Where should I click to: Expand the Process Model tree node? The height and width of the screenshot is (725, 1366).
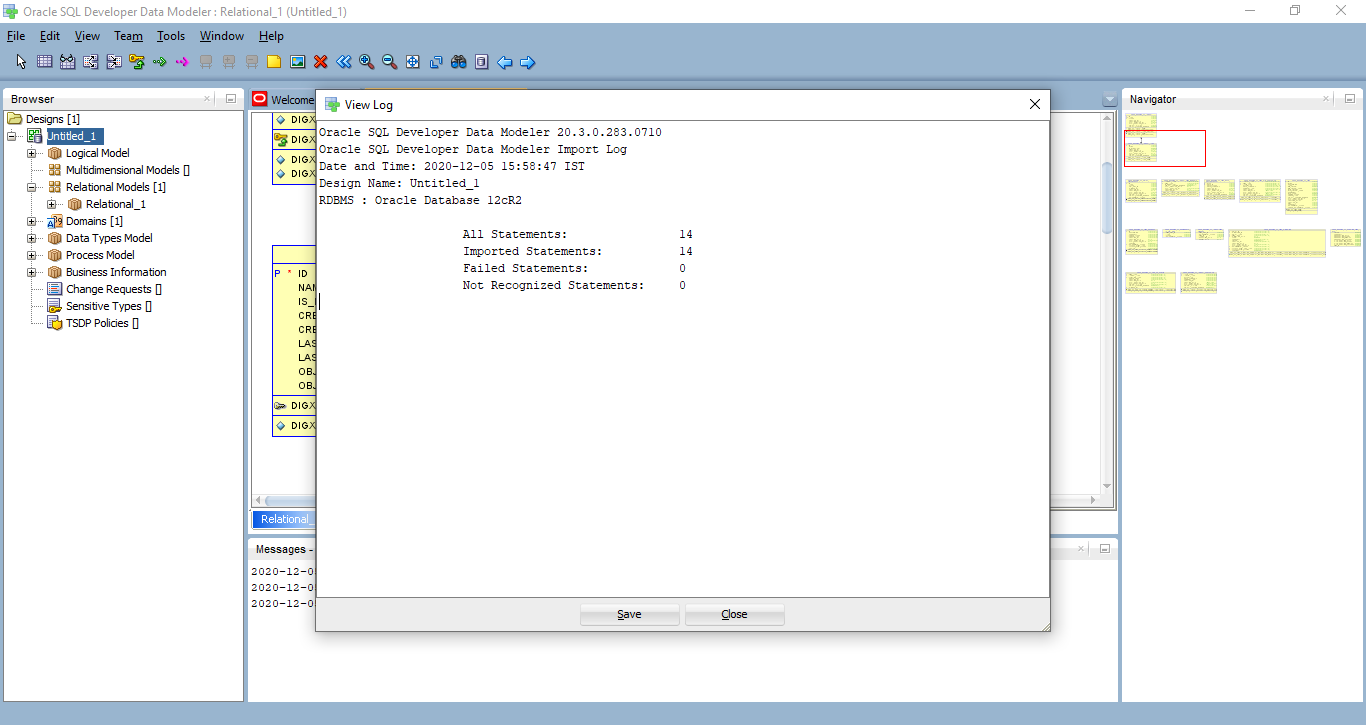[32, 255]
